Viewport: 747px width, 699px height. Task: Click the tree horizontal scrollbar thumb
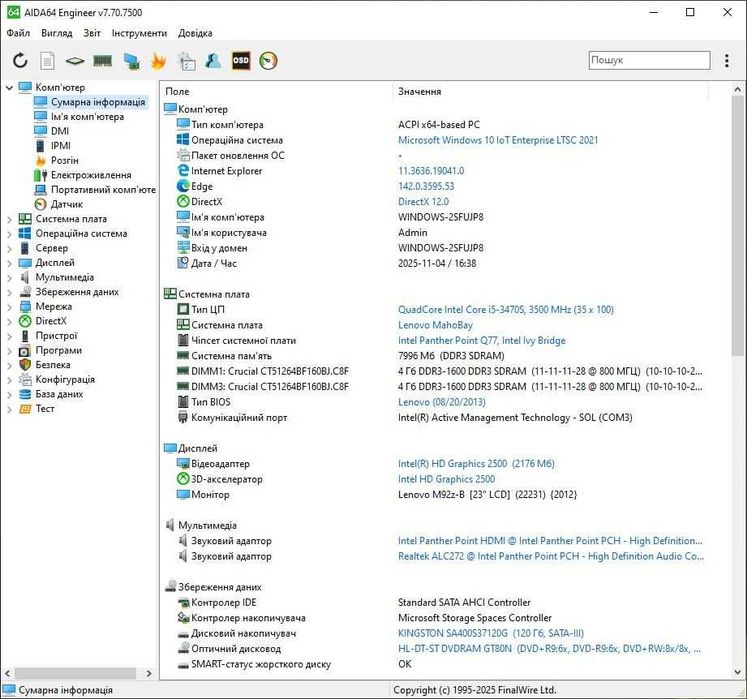pyautogui.click(x=75, y=673)
